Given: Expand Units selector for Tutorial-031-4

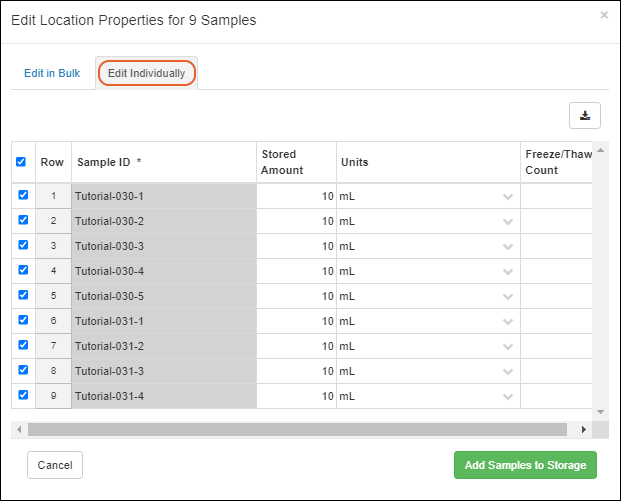Looking at the screenshot, I should pos(508,396).
